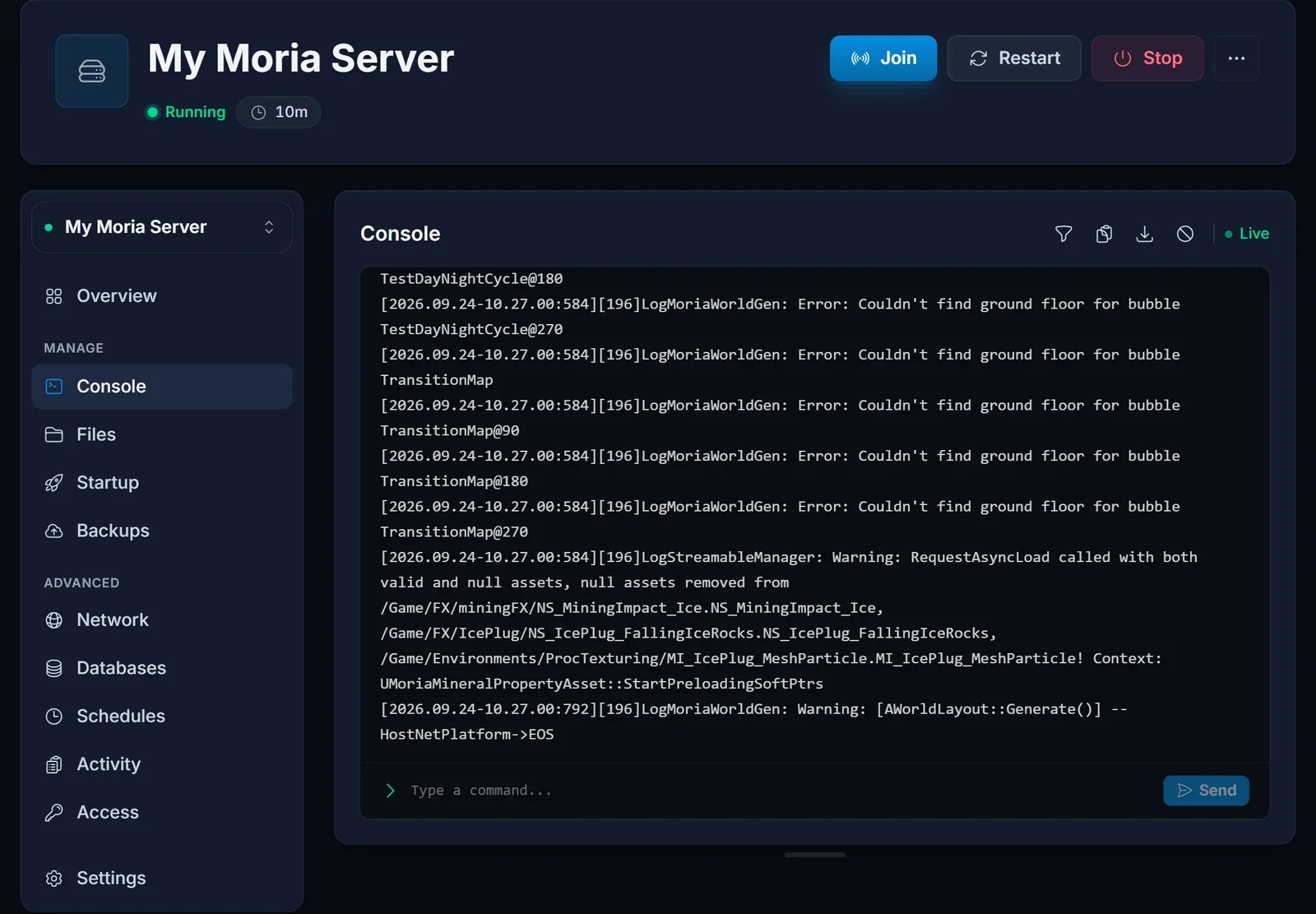Screen dimensions: 1316x914
Task: Go to the Files section
Action: (x=162, y=434)
